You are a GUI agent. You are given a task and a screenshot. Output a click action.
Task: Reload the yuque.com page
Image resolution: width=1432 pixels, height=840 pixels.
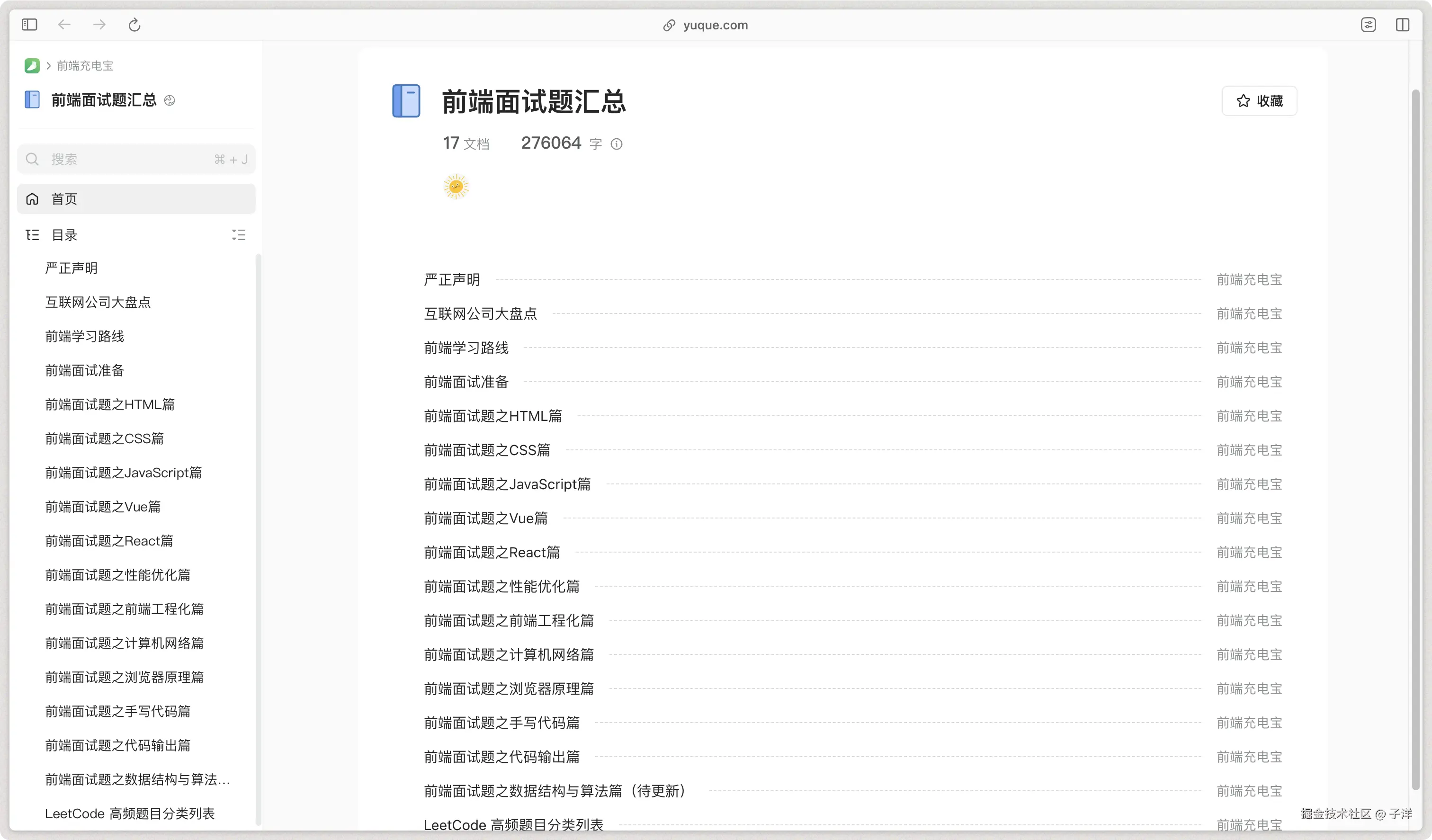click(x=134, y=25)
